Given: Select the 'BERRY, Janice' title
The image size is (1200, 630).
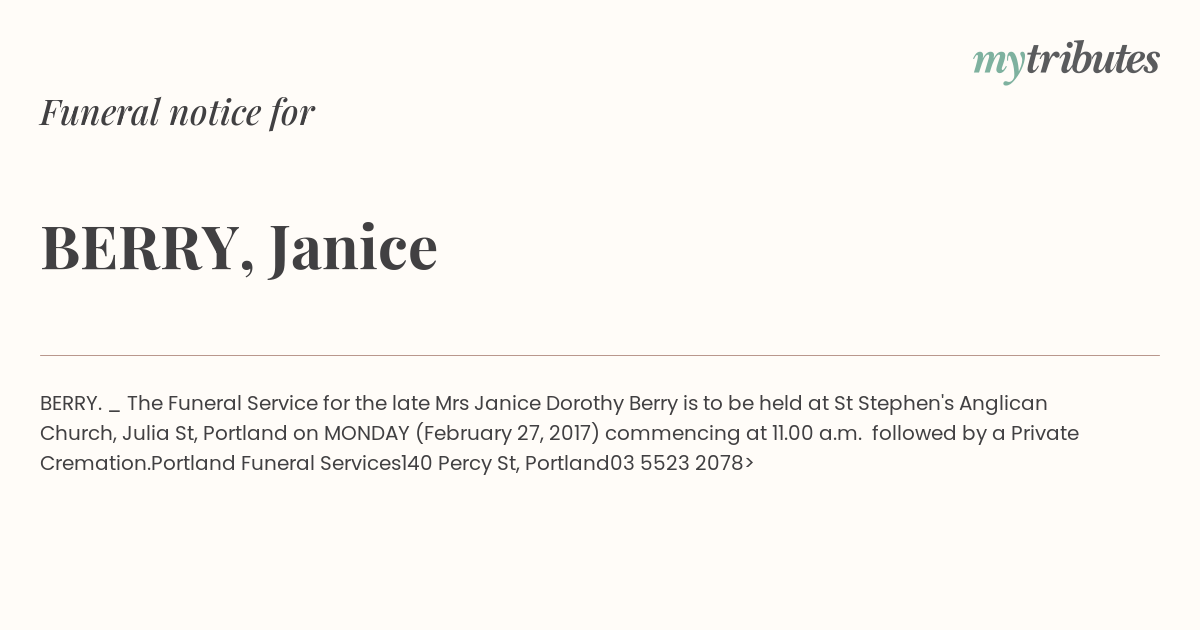Looking at the screenshot, I should (239, 247).
